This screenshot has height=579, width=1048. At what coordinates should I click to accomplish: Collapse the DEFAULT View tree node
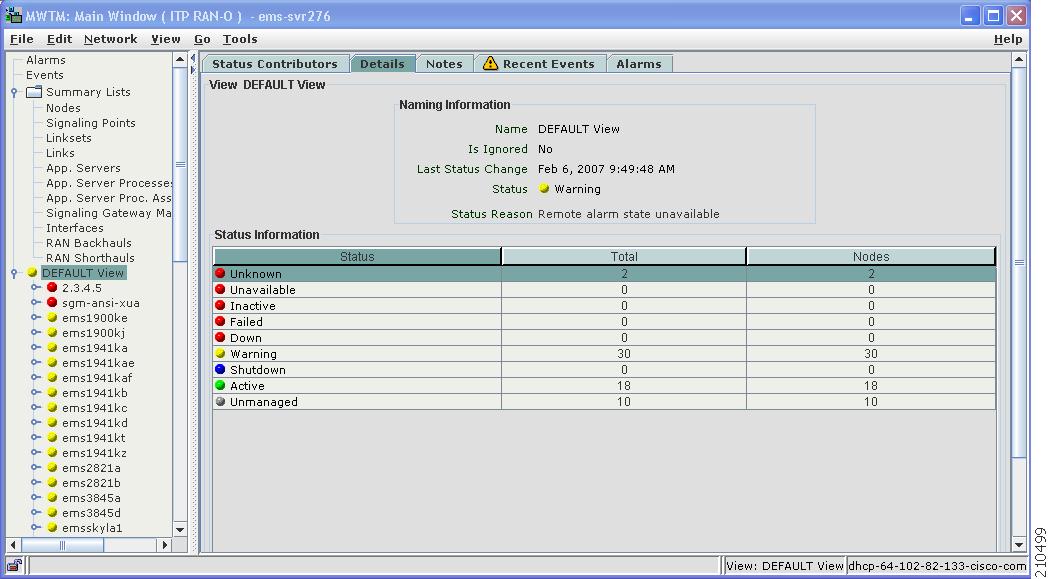14,273
